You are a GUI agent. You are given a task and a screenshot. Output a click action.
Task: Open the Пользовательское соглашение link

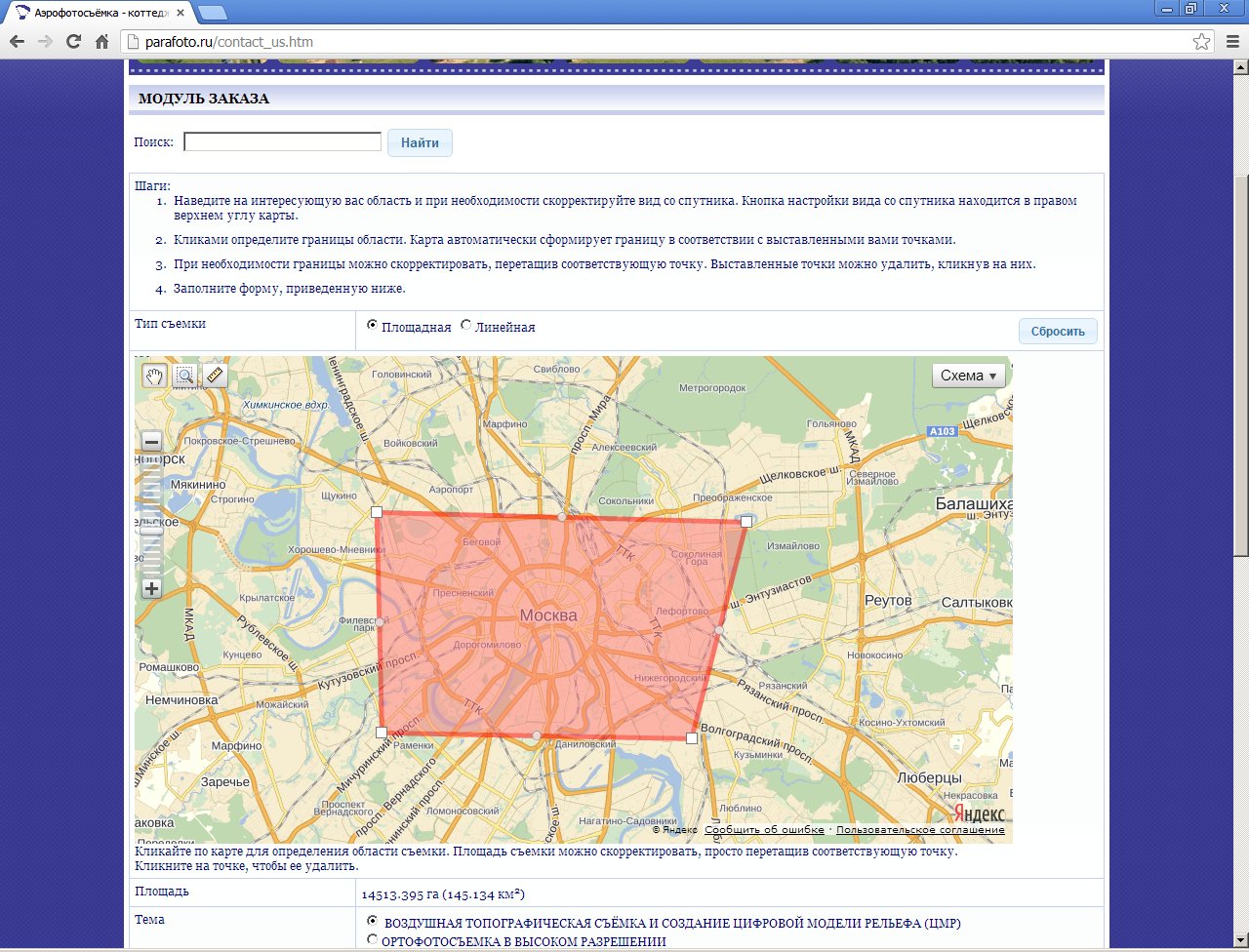click(x=920, y=830)
